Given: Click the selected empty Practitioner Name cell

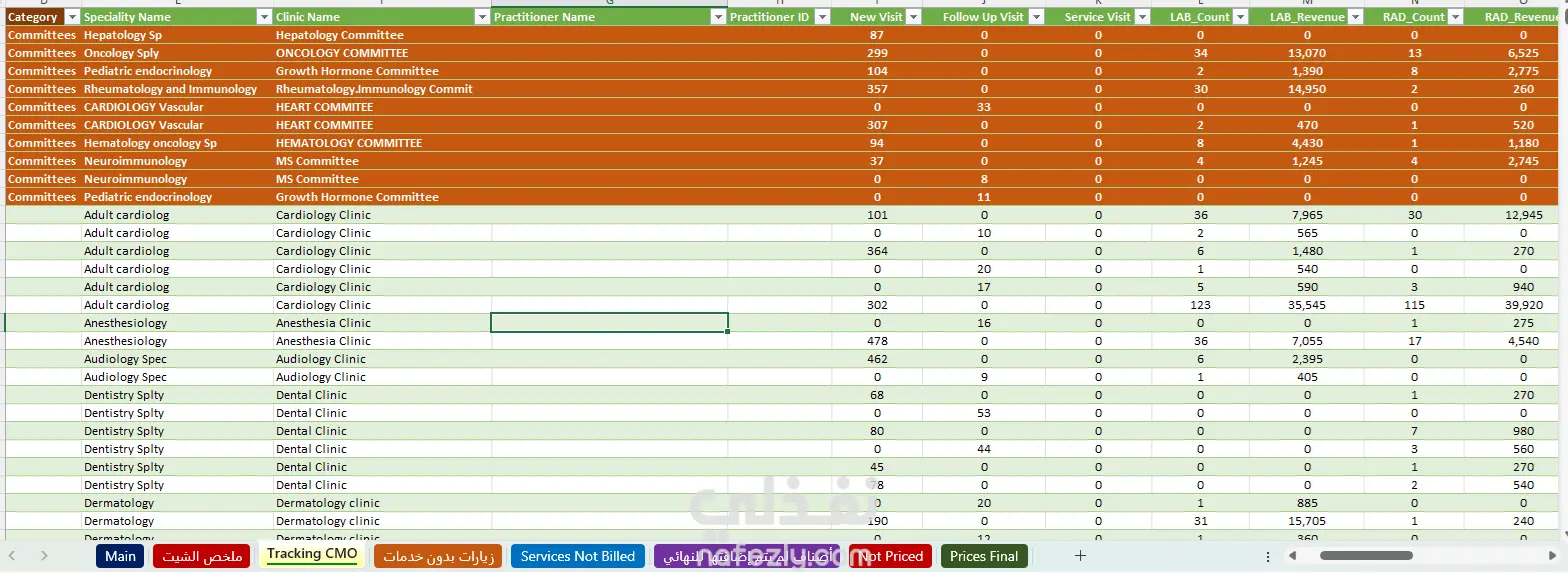Looking at the screenshot, I should (x=609, y=322).
